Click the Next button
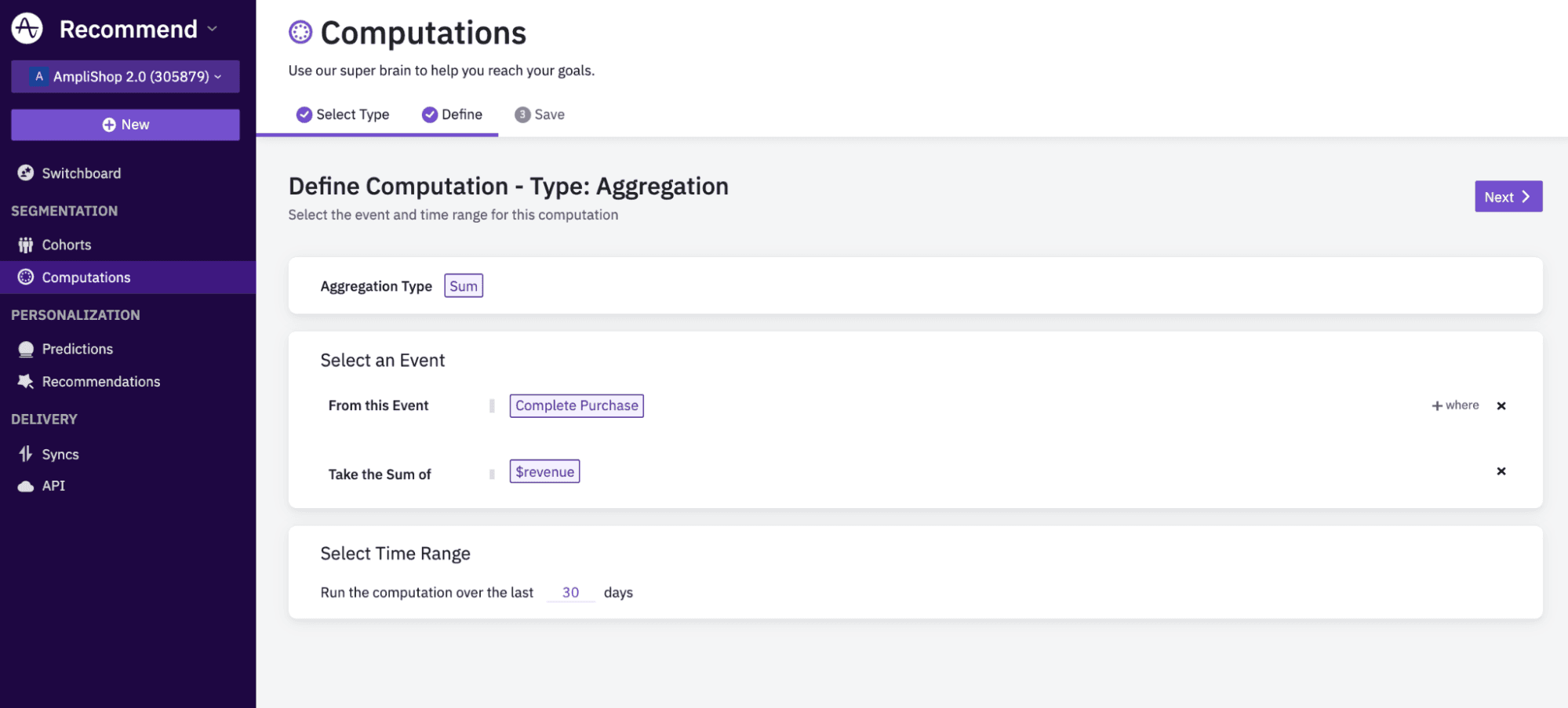 1507,197
